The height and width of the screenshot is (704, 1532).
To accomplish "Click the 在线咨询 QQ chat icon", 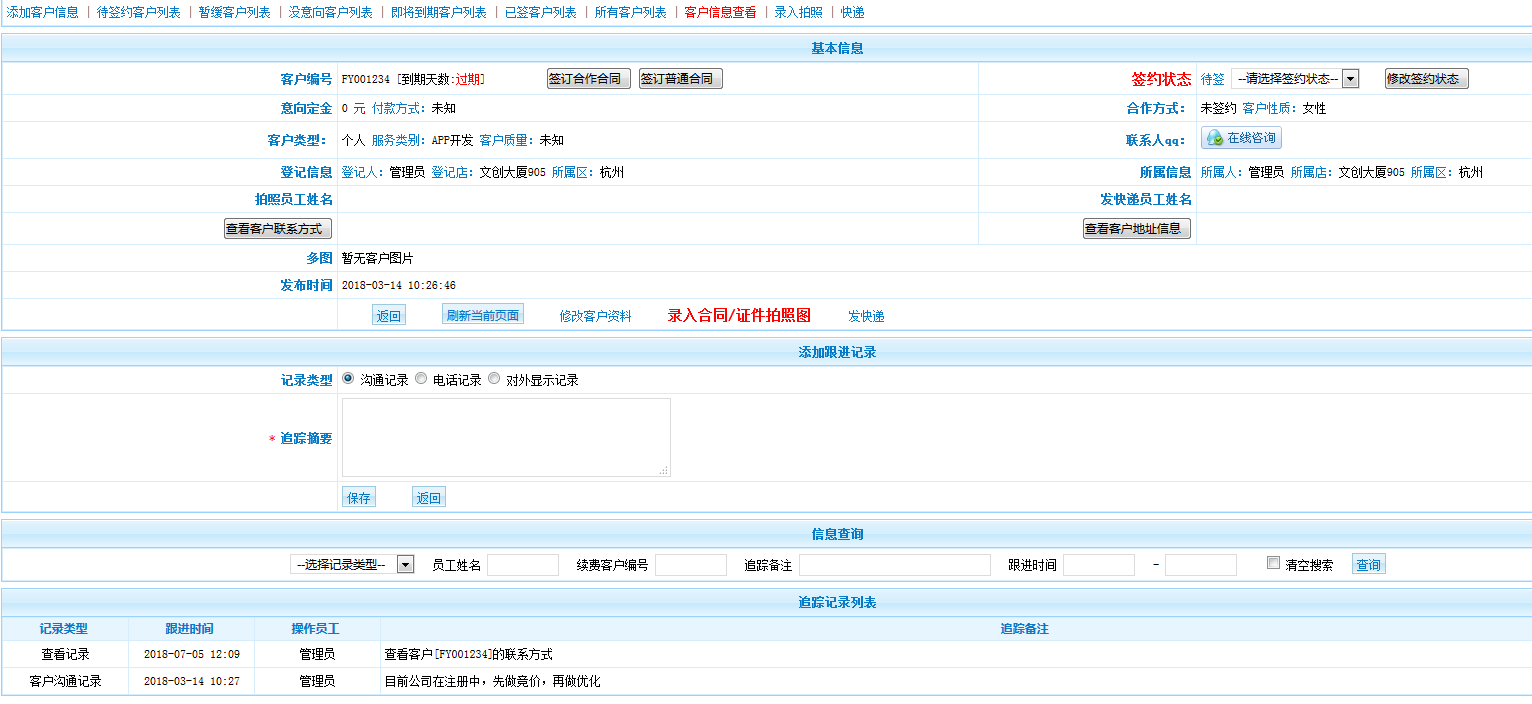I will click(1241, 138).
